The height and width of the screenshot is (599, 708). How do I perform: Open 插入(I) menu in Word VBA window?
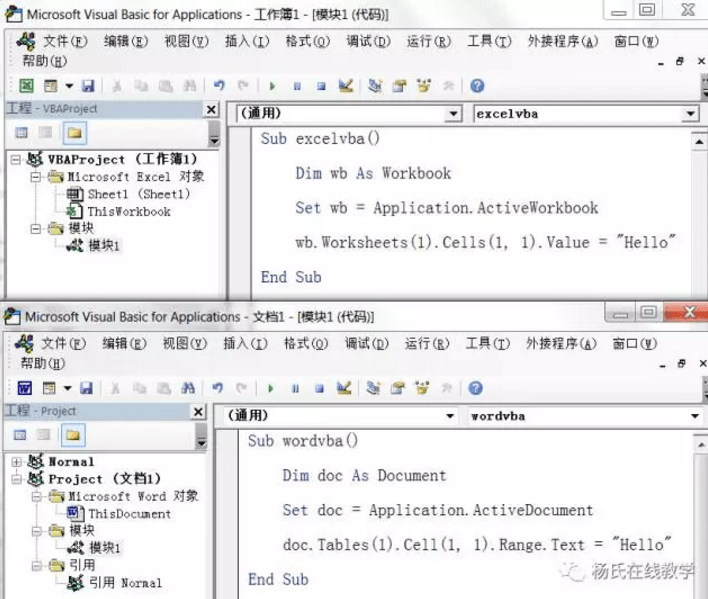point(245,344)
